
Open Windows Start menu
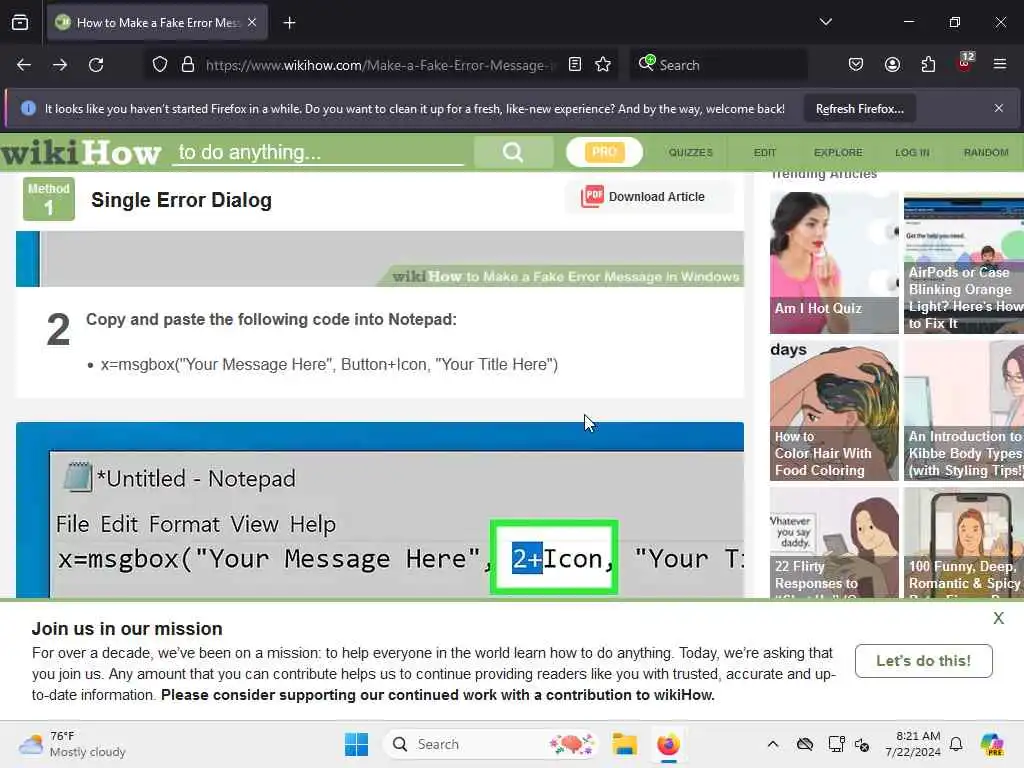(356, 744)
